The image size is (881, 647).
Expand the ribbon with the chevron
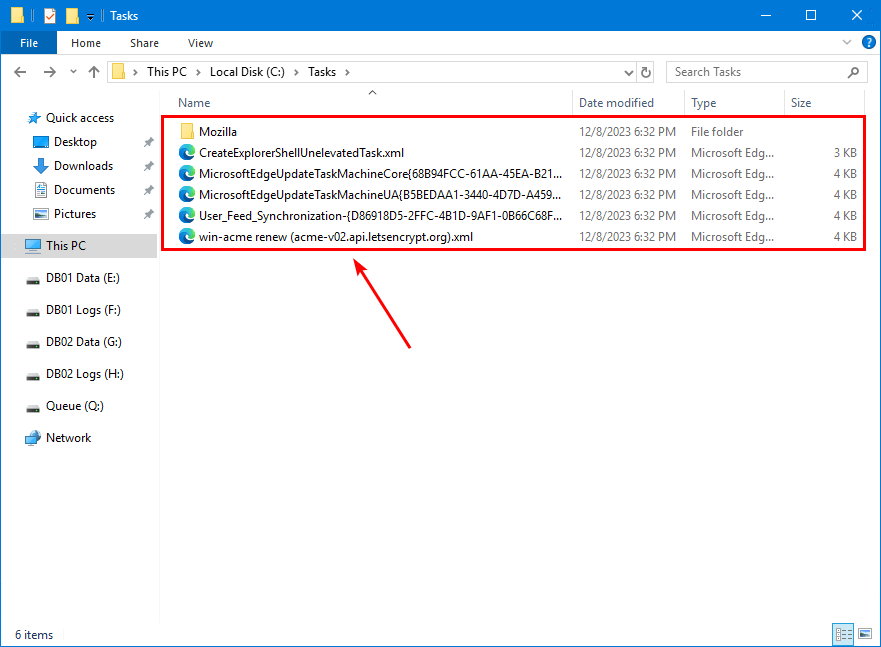click(847, 43)
